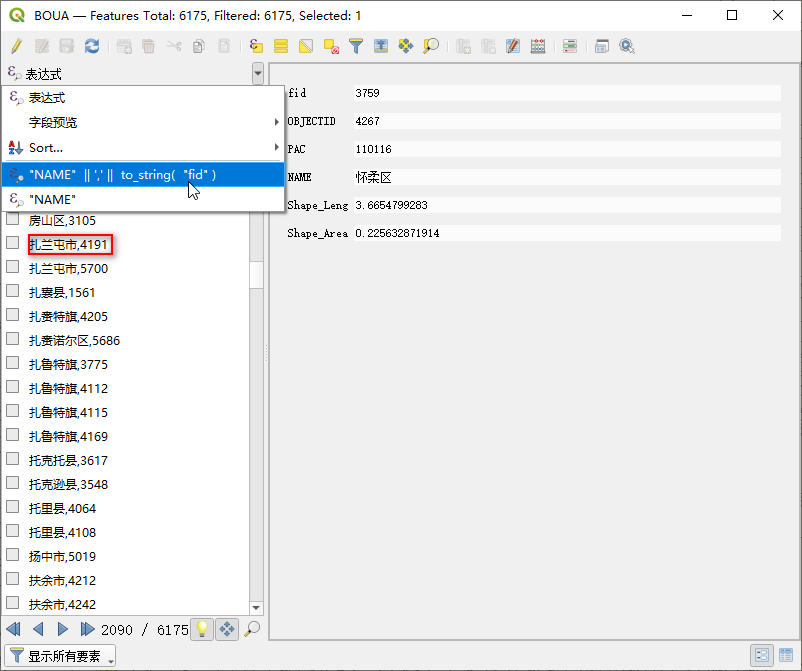Screen dimensions: 802x671
Task: Choose 表达式 in the dropdown menu
Action: [143, 98]
